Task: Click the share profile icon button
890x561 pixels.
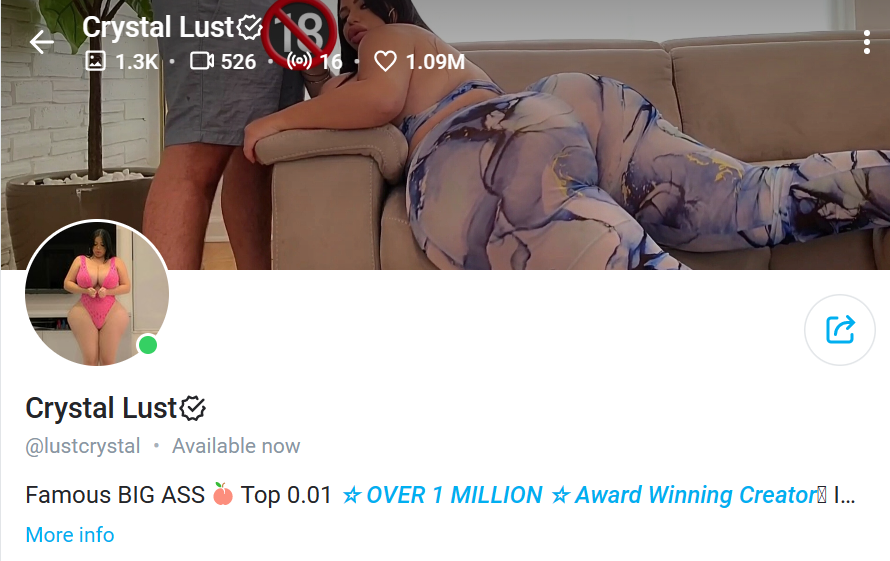Action: coord(839,330)
